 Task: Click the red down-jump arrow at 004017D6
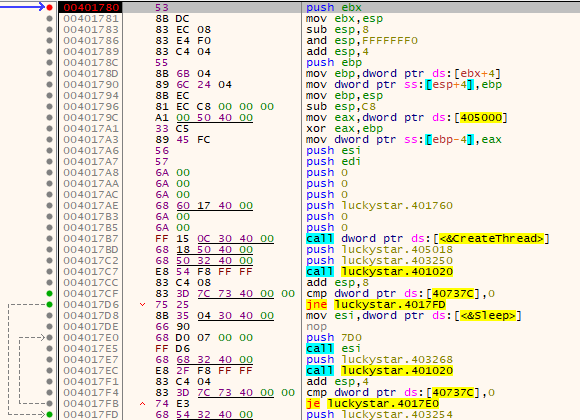pyautogui.click(x=142, y=305)
